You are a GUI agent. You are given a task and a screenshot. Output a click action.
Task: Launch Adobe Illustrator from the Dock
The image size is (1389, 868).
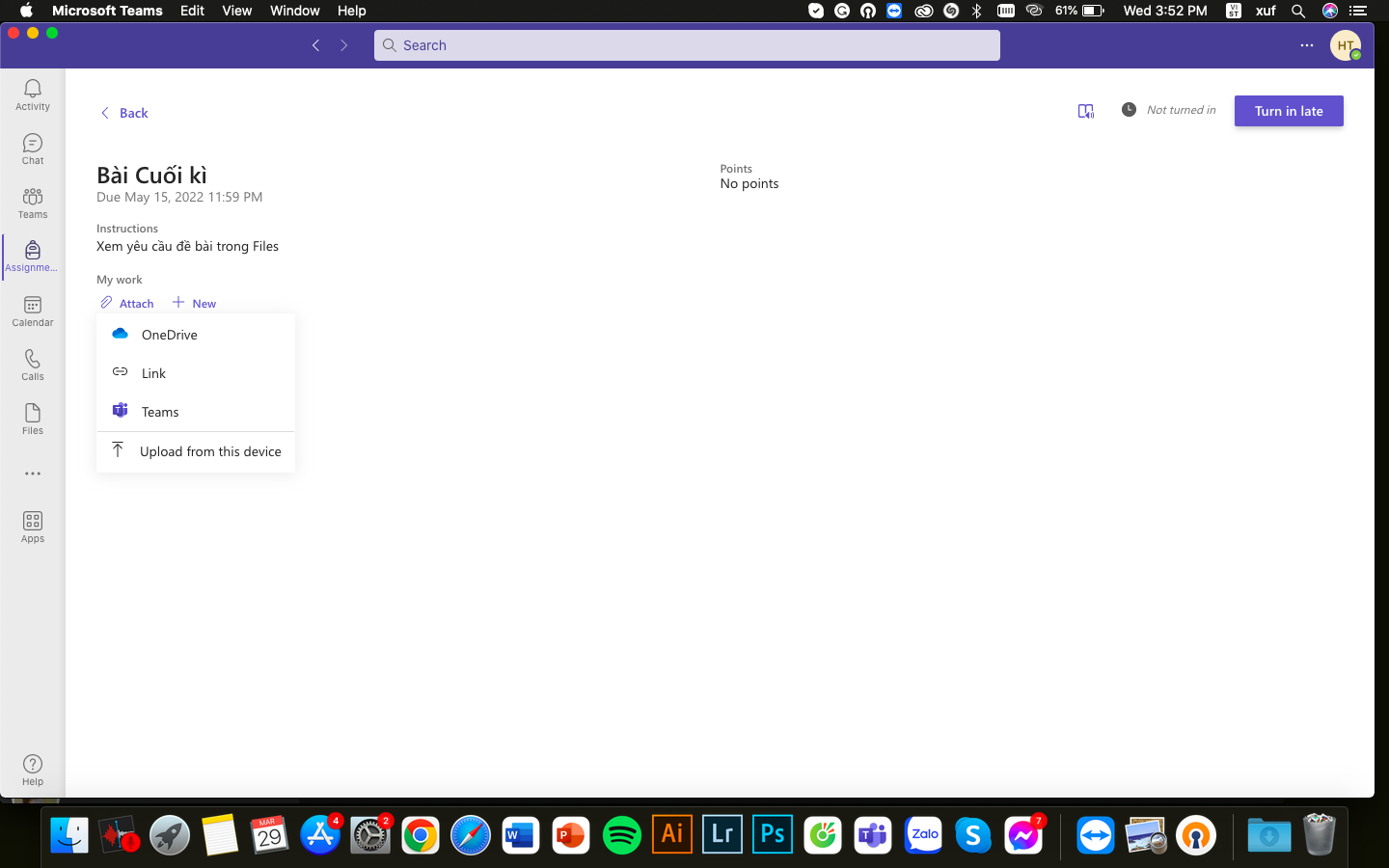pos(671,835)
